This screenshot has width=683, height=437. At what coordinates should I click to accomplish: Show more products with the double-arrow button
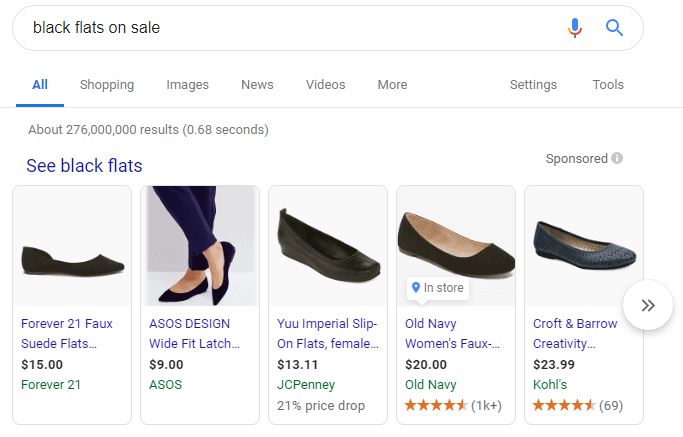pyautogui.click(x=648, y=305)
